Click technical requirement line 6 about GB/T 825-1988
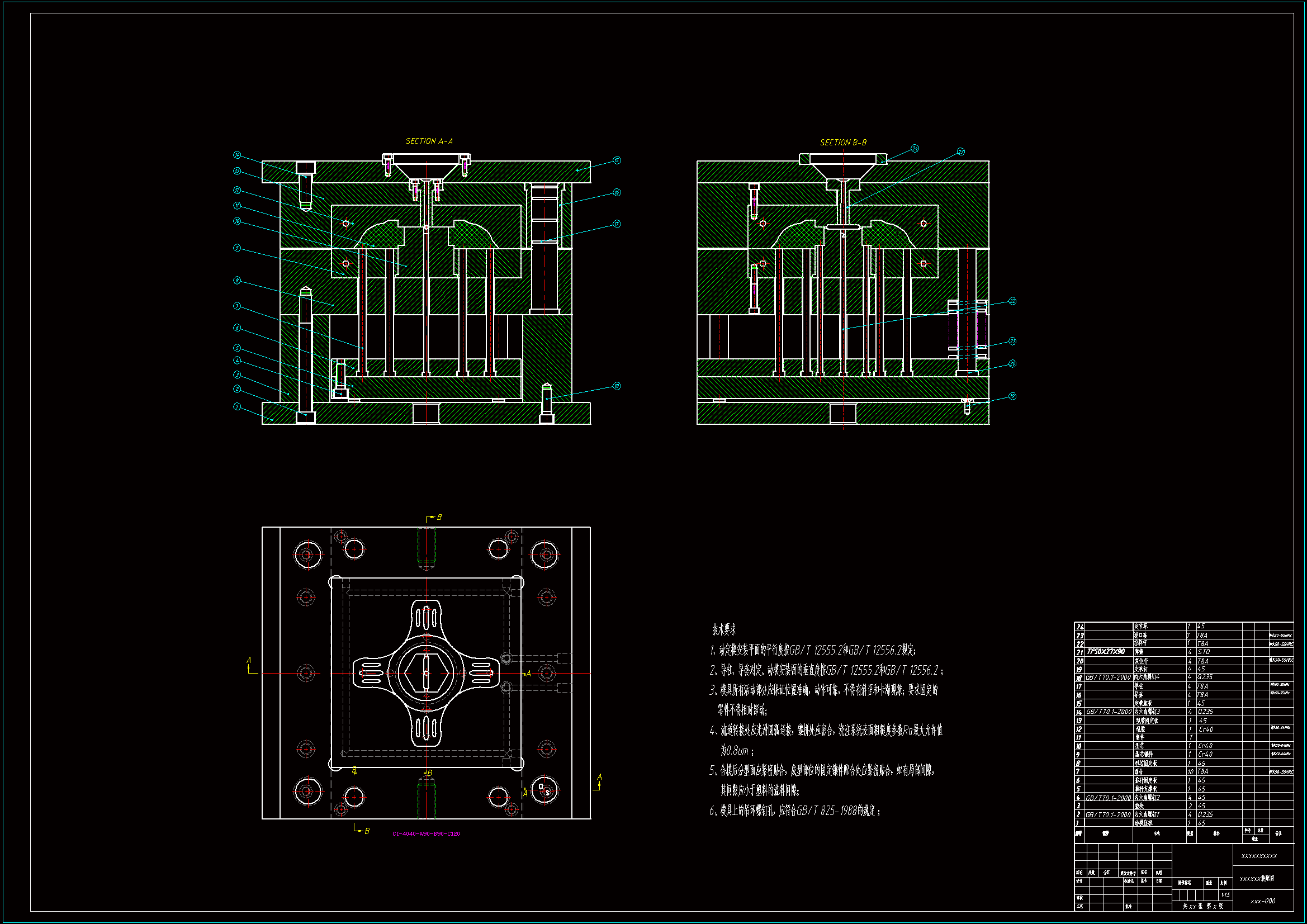1307x924 pixels. point(795,811)
